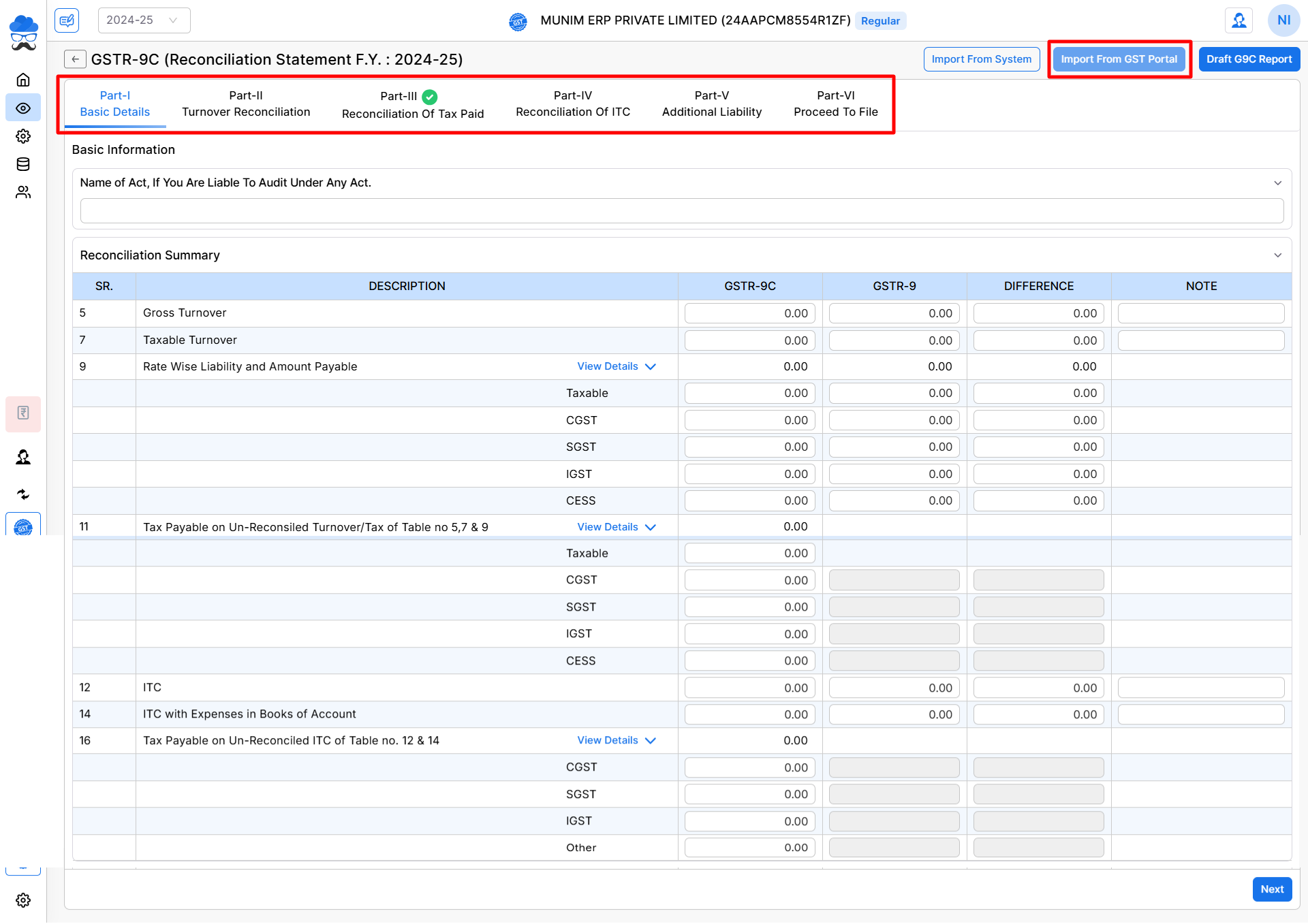The width and height of the screenshot is (1308, 924).
Task: Click the Name of Act input field
Action: pos(681,211)
